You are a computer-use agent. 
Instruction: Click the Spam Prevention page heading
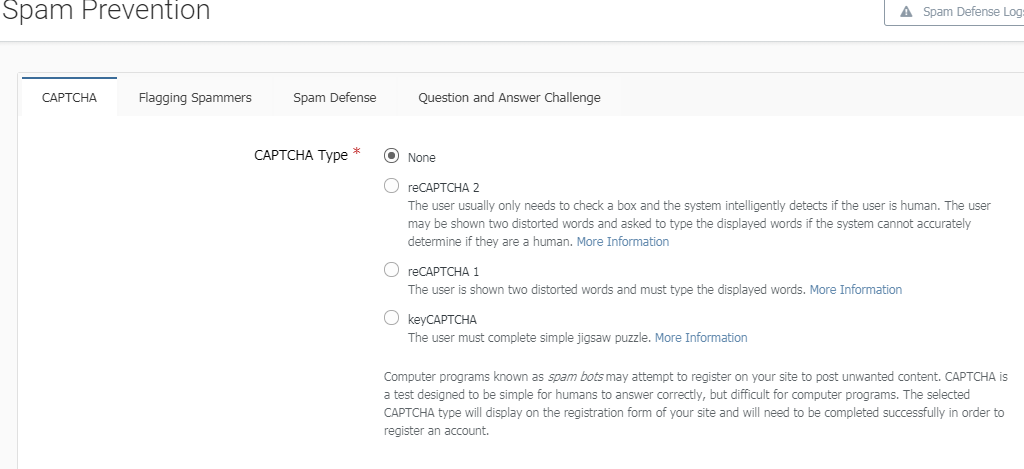coord(106,10)
